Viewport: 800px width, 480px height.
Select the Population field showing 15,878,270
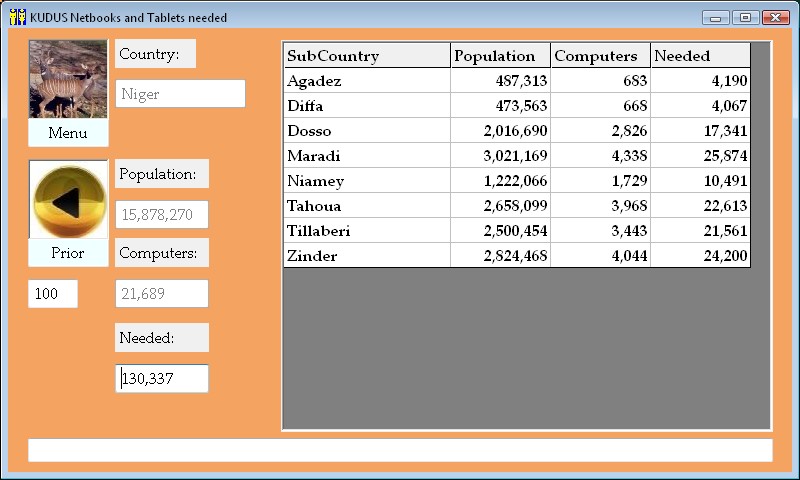coord(162,214)
